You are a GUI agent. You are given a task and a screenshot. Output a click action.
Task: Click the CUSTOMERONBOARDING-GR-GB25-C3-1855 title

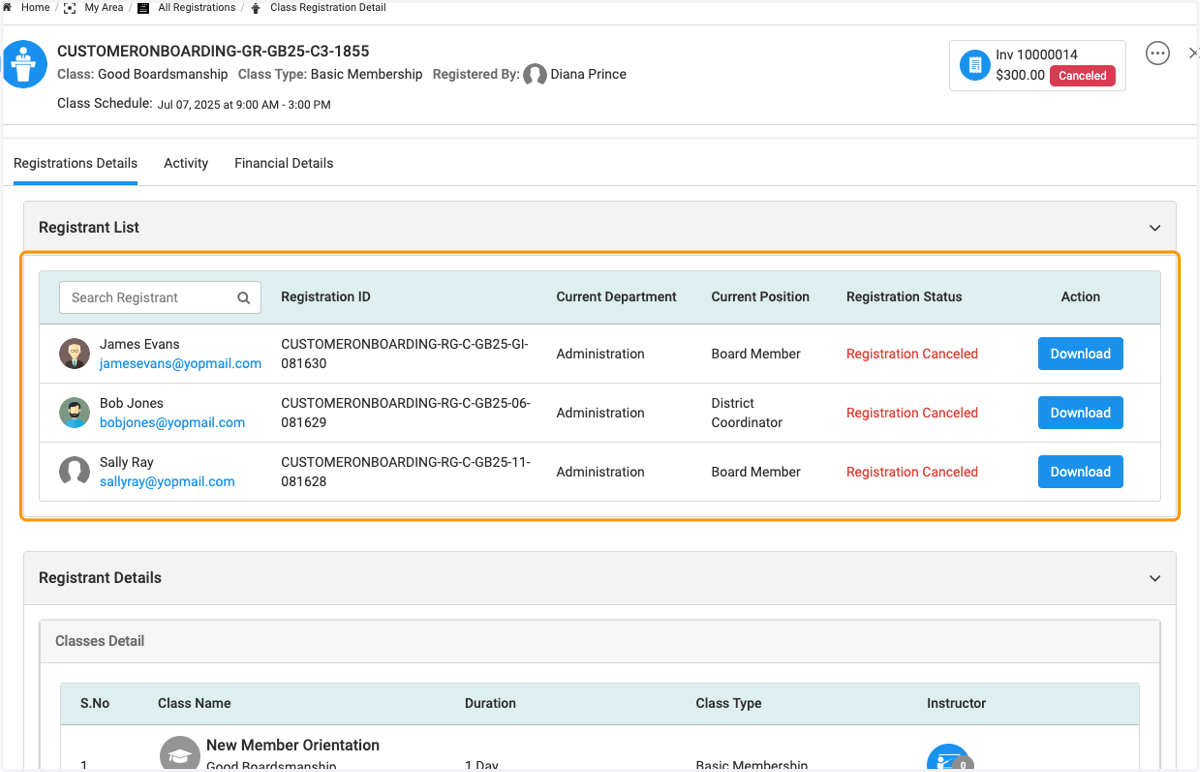[x=213, y=51]
